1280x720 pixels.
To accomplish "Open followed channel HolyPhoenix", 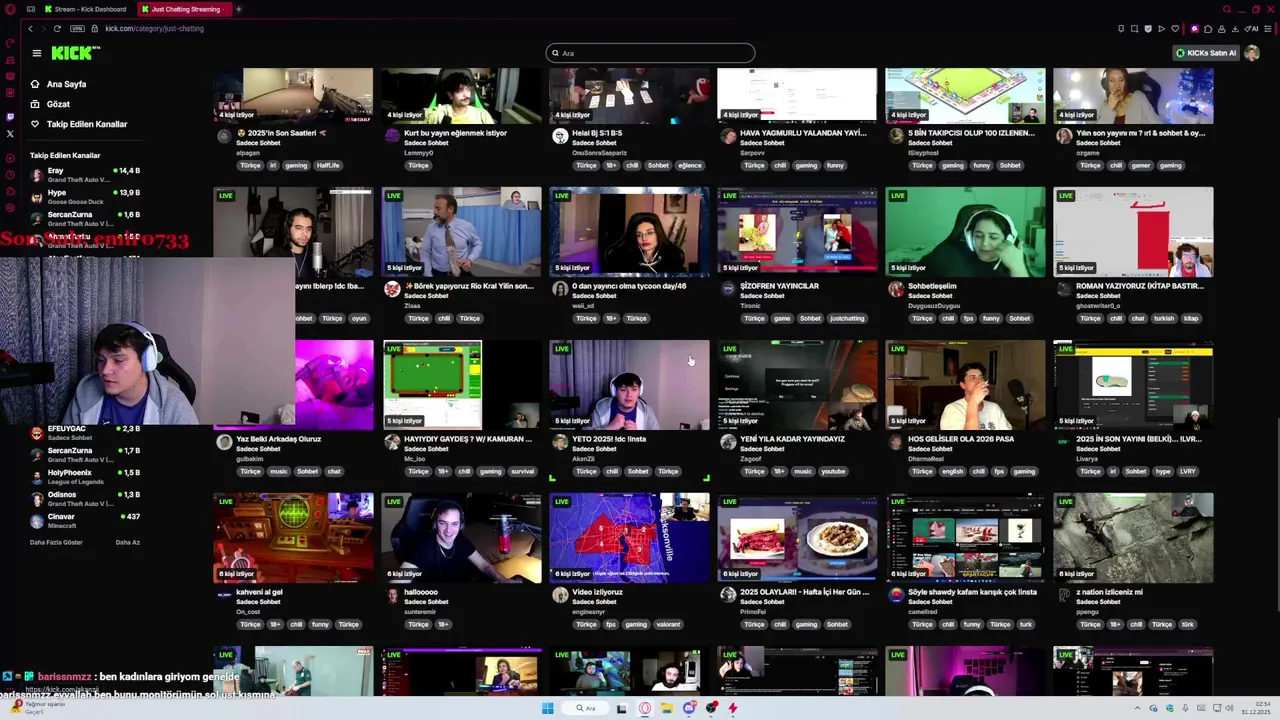I will coord(85,476).
